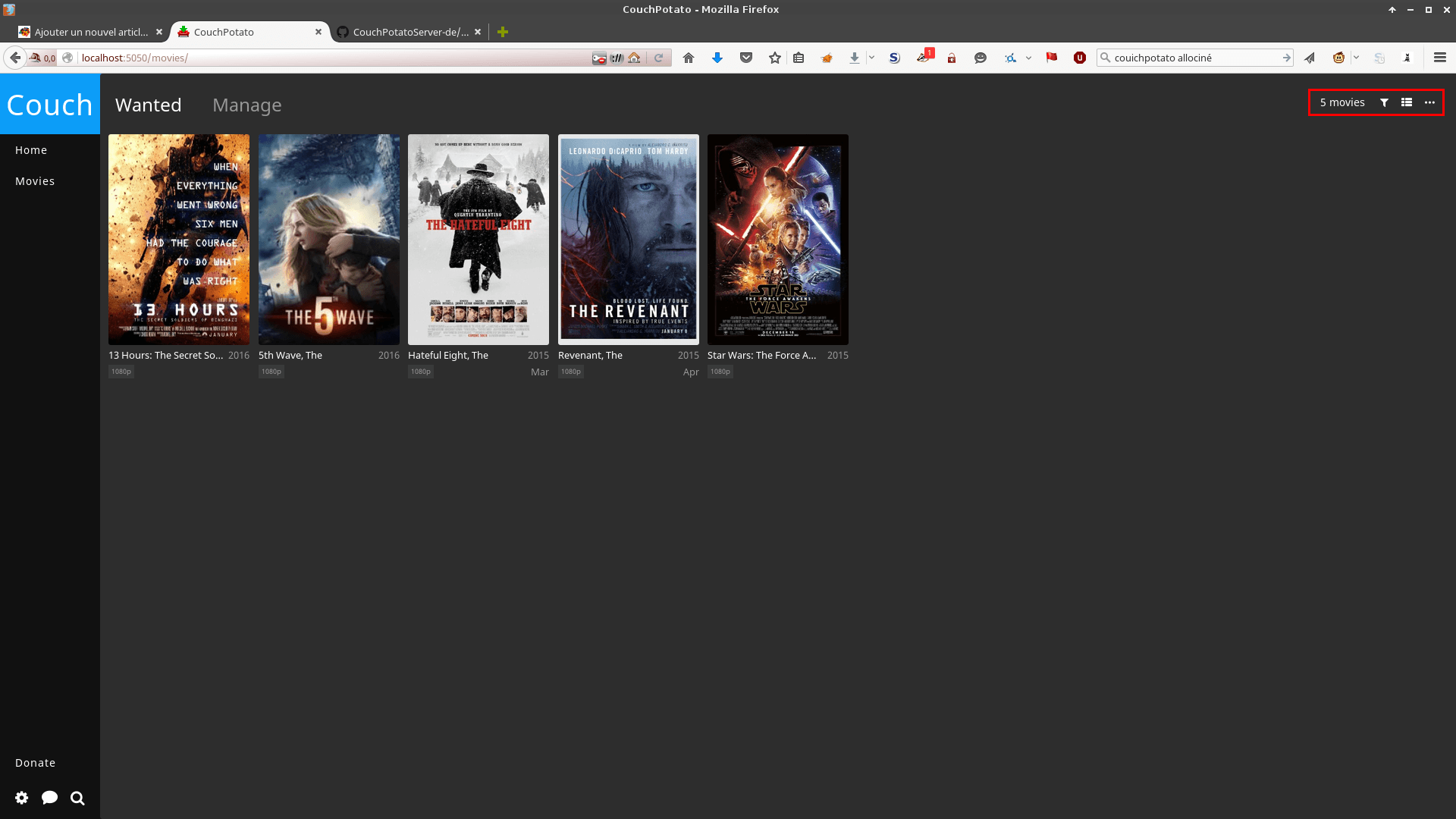Click the 'Hateful Eight, The' title

pyautogui.click(x=448, y=355)
